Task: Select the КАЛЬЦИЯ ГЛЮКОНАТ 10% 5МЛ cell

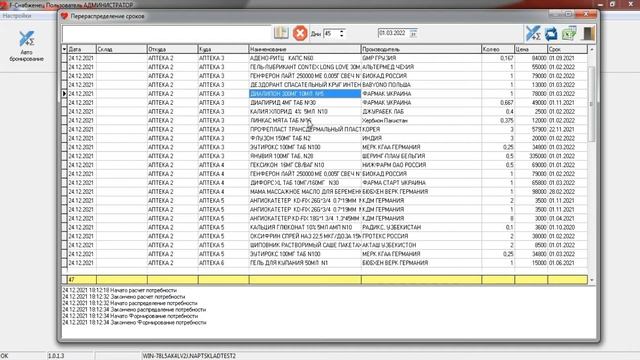Action: [x=305, y=227]
